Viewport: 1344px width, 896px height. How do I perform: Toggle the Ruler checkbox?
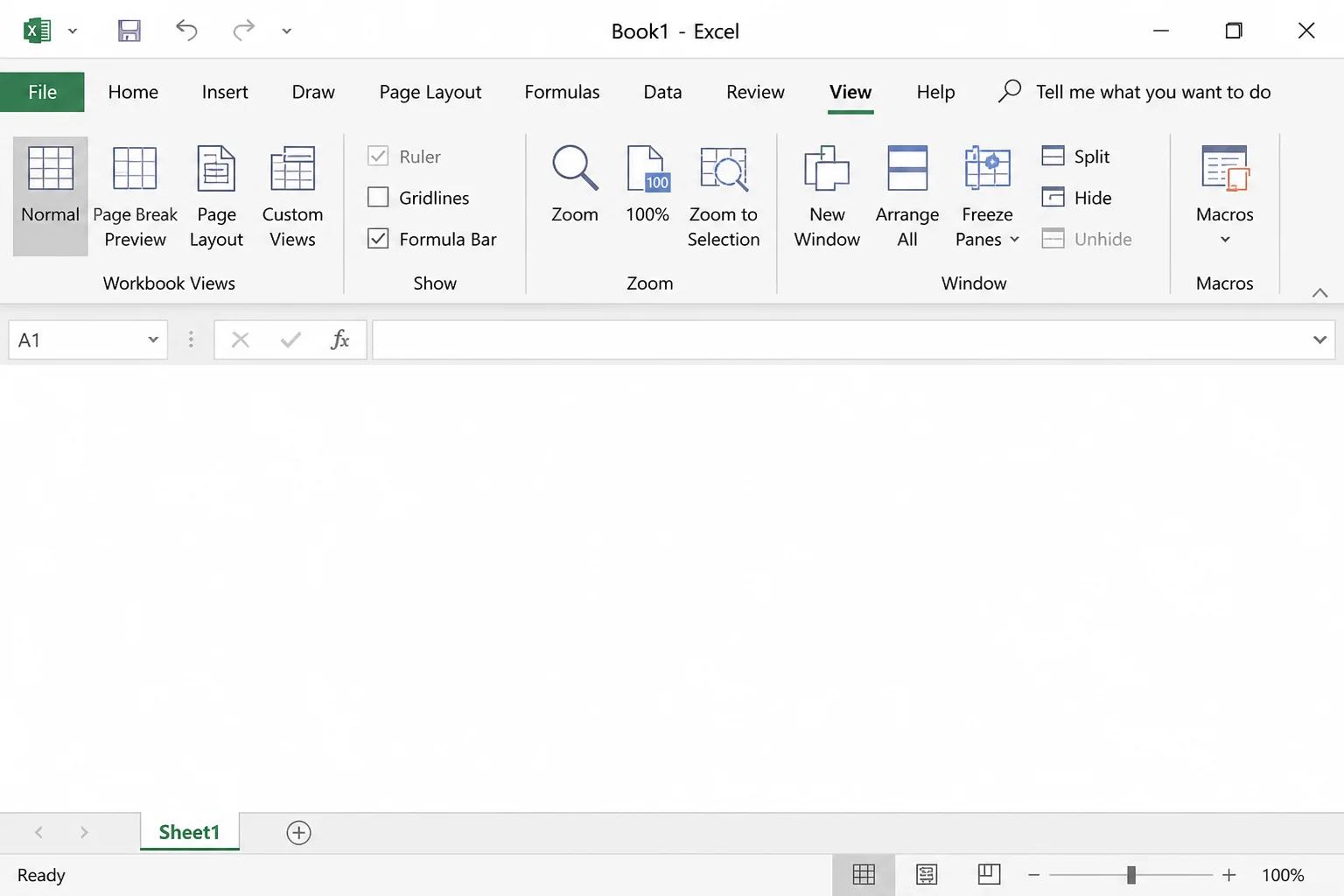pos(378,157)
